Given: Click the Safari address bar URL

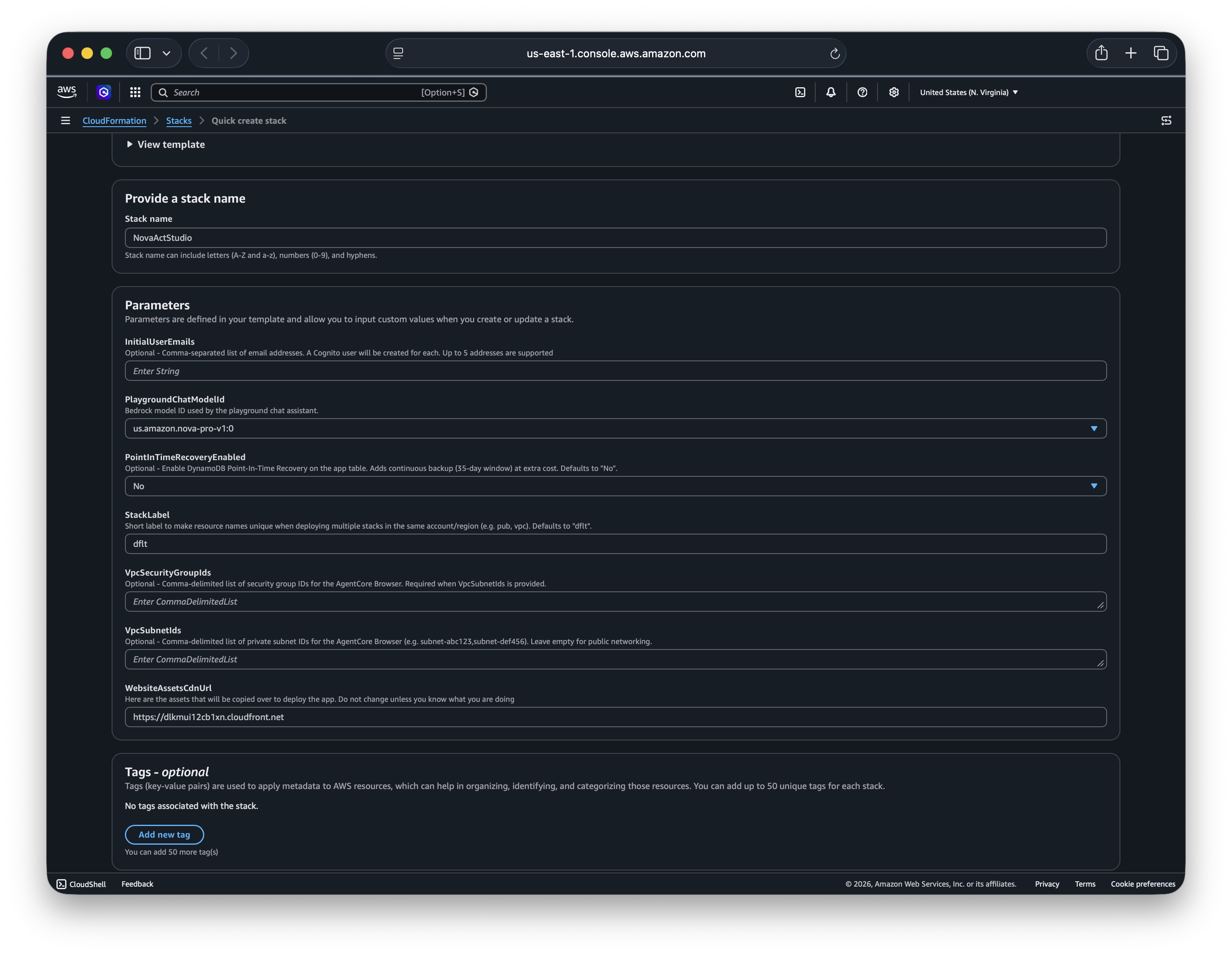Looking at the screenshot, I should pos(616,54).
